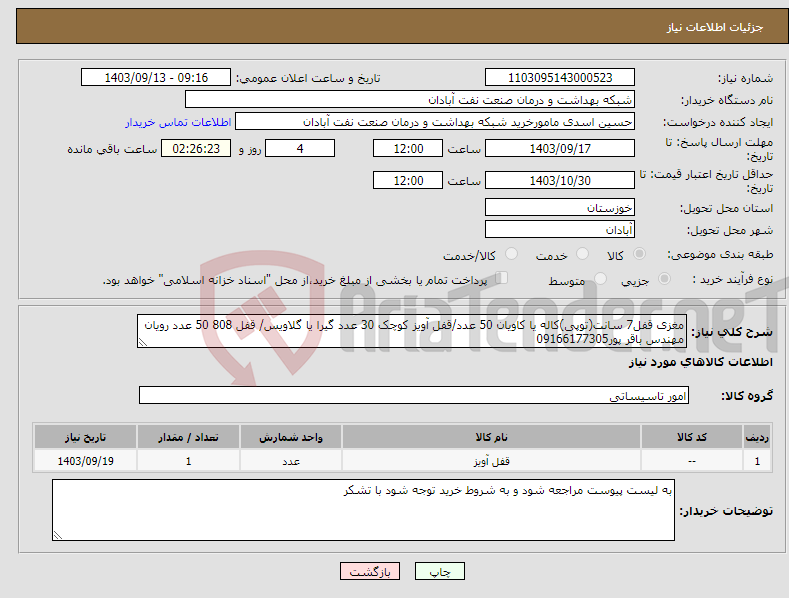Image resolution: width=789 pixels, height=598 pixels.
Task: Click the price validity date 1403/10/30
Action: (x=560, y=180)
